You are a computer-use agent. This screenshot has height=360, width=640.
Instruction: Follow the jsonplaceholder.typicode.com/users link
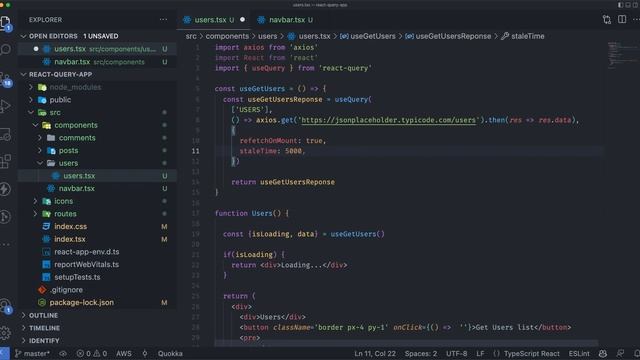pos(388,120)
